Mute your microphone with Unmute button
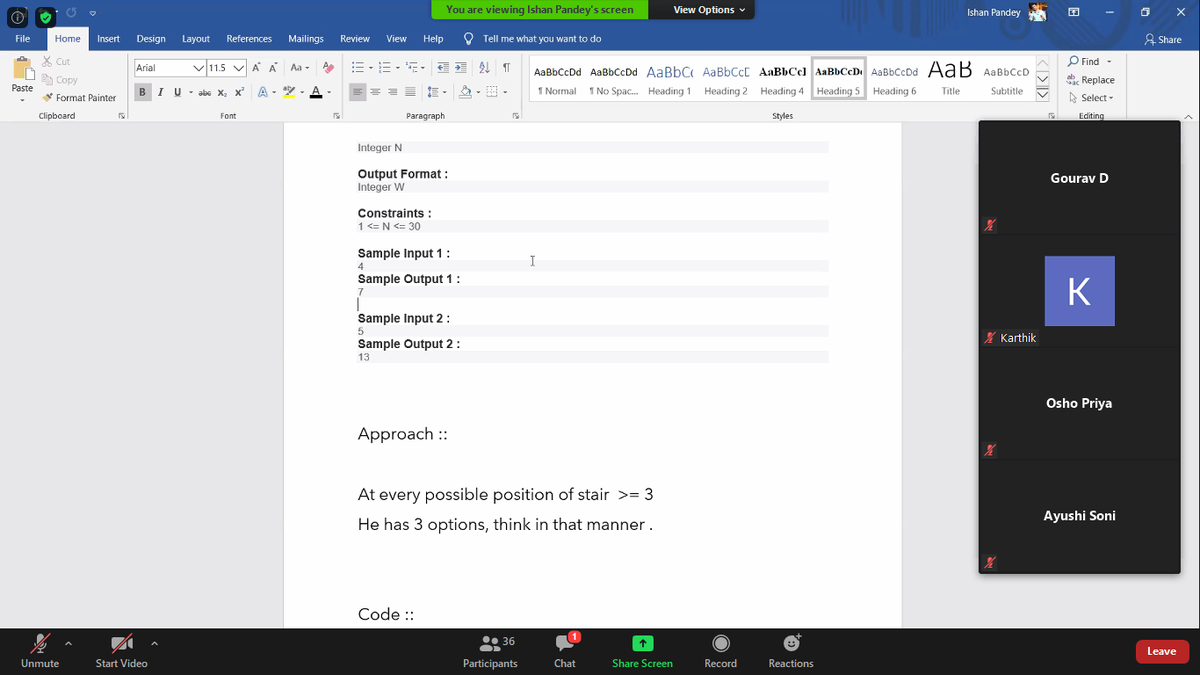The width and height of the screenshot is (1200, 675). click(40, 651)
